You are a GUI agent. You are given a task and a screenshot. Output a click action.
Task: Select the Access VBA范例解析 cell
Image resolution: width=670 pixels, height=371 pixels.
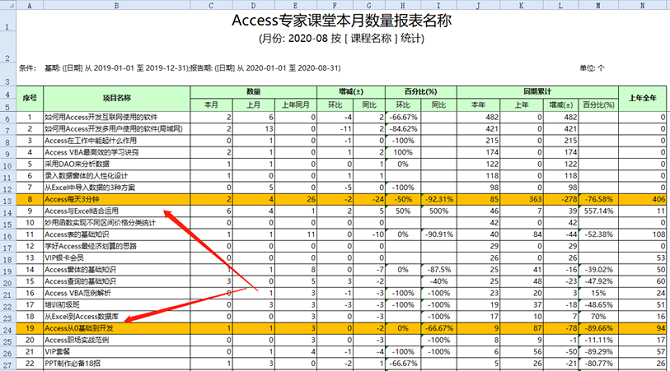pyautogui.click(x=117, y=293)
